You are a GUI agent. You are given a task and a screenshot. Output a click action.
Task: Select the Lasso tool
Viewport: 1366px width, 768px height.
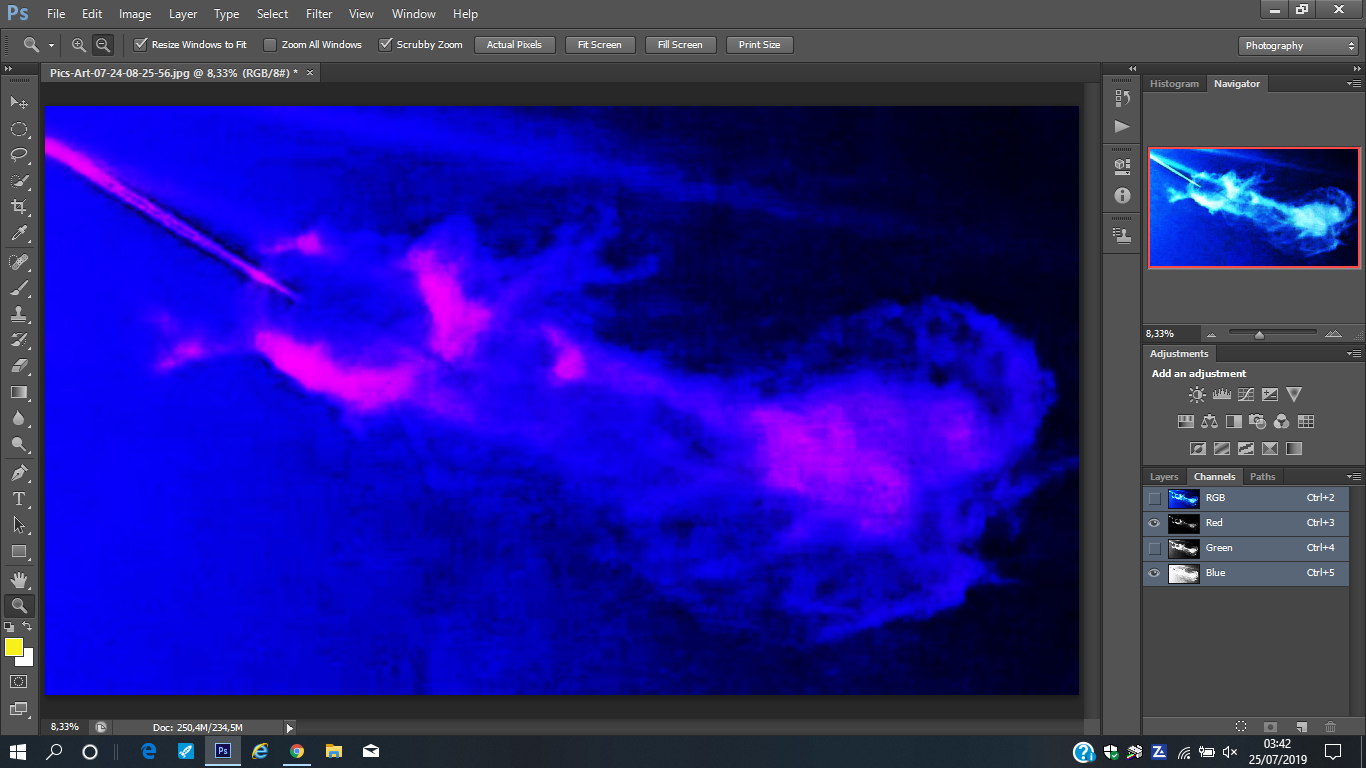pyautogui.click(x=18, y=155)
